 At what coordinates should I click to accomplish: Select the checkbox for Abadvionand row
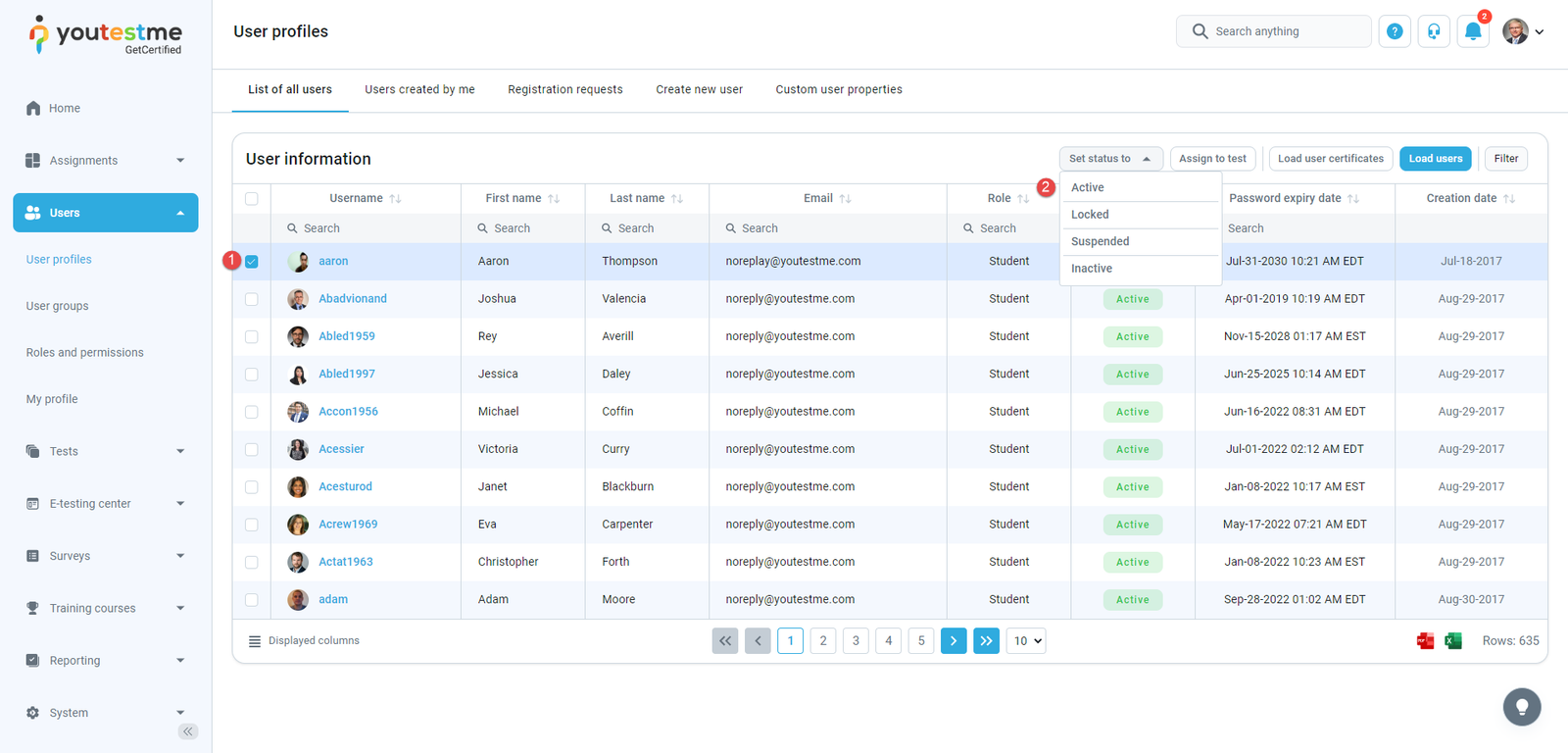(252, 299)
